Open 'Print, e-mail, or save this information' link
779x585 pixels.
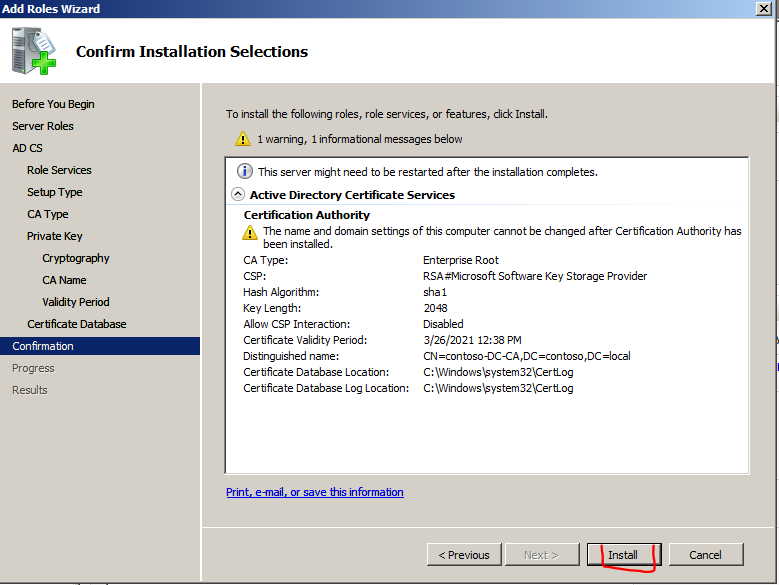[x=314, y=492]
